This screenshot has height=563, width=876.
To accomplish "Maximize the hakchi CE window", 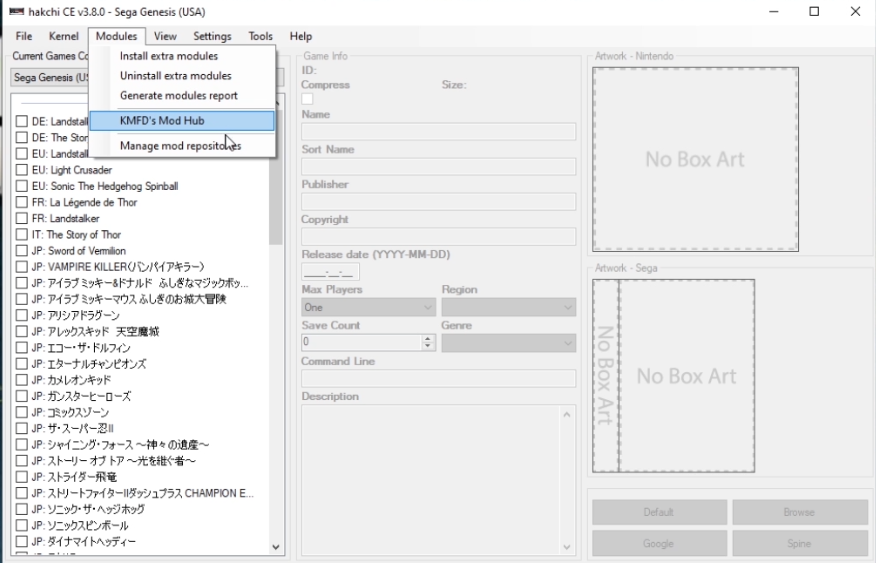I will [x=814, y=11].
